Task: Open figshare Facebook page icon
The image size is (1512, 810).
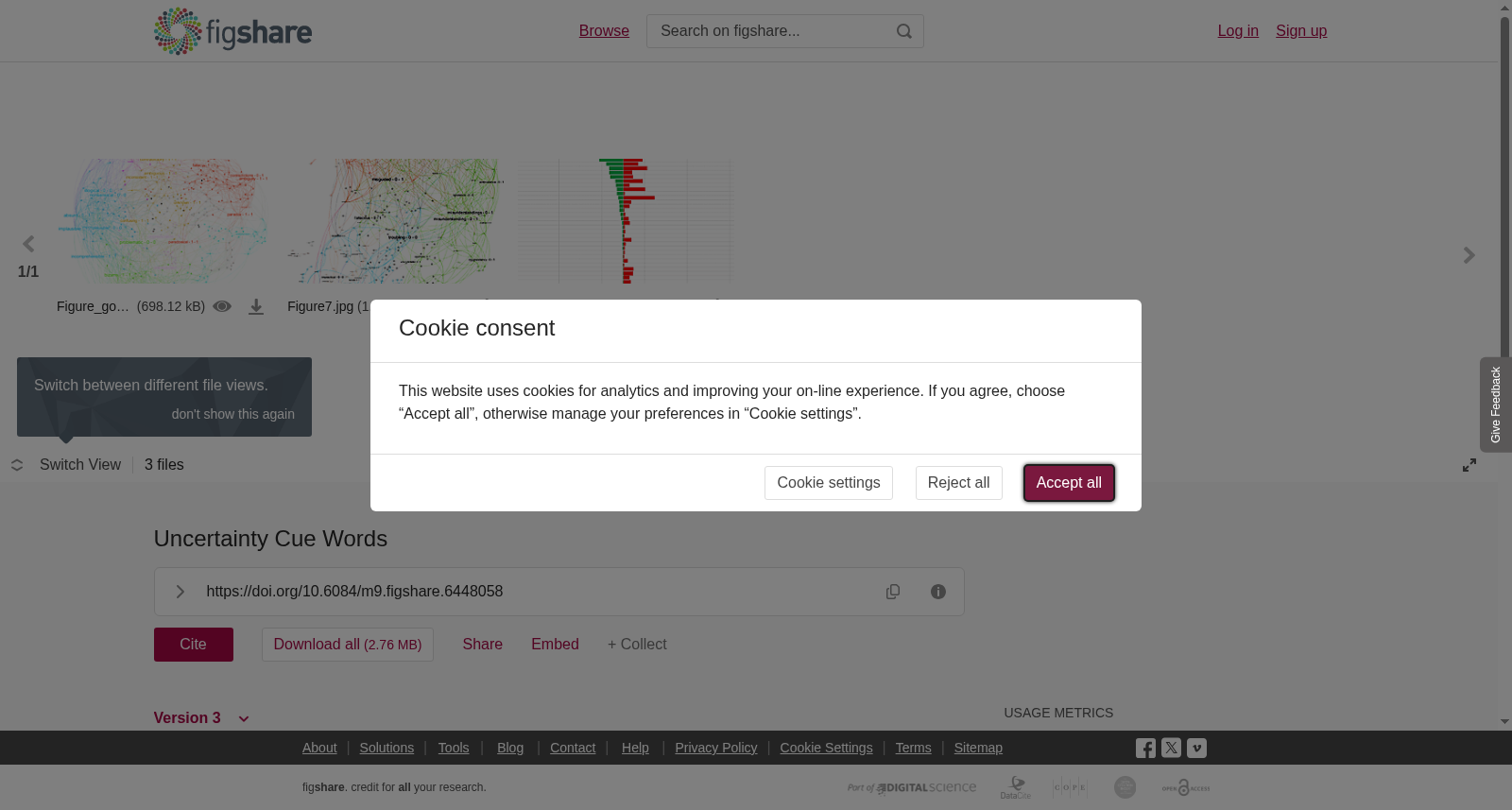Action: [1145, 749]
